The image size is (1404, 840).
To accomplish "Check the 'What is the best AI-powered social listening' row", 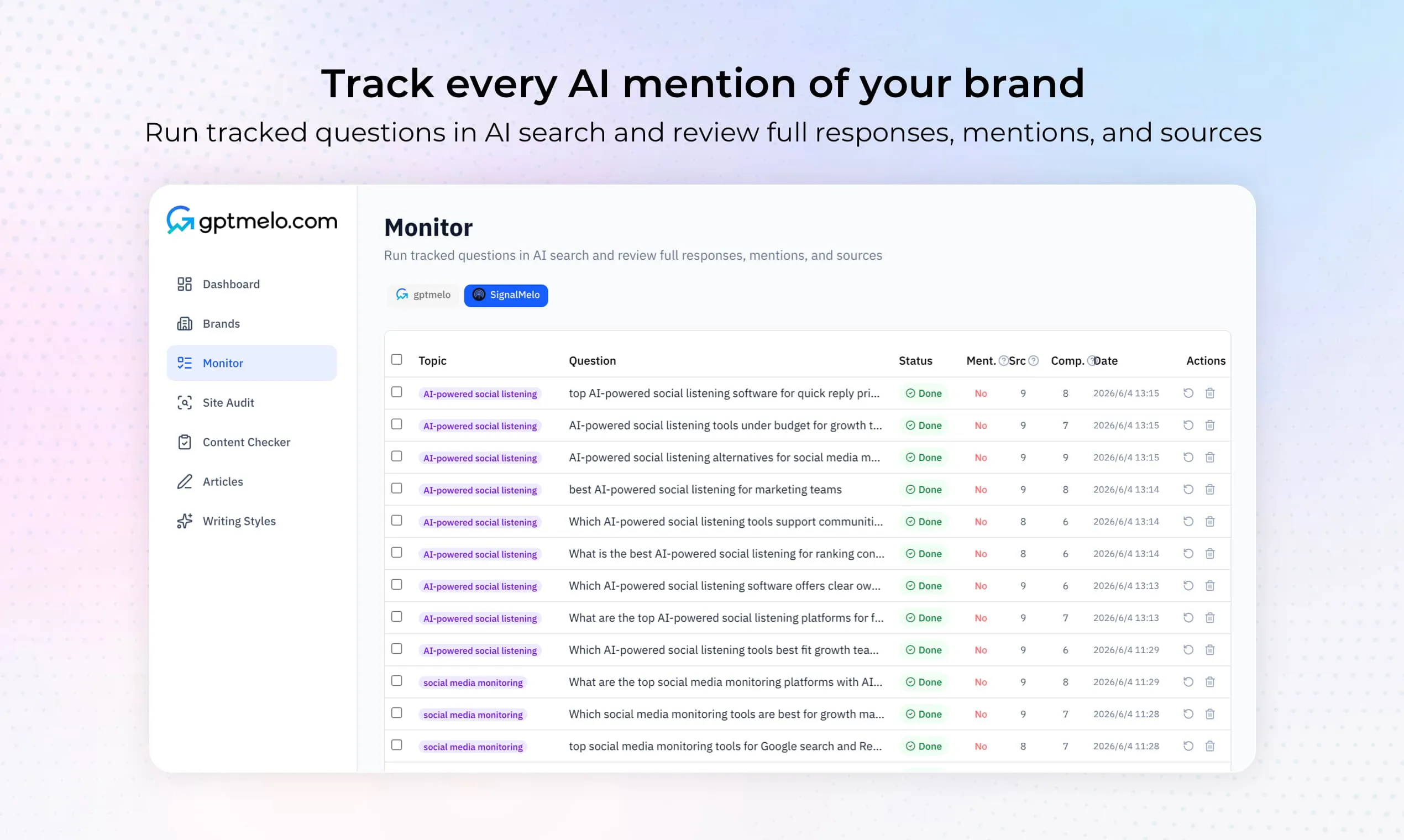I will (397, 553).
